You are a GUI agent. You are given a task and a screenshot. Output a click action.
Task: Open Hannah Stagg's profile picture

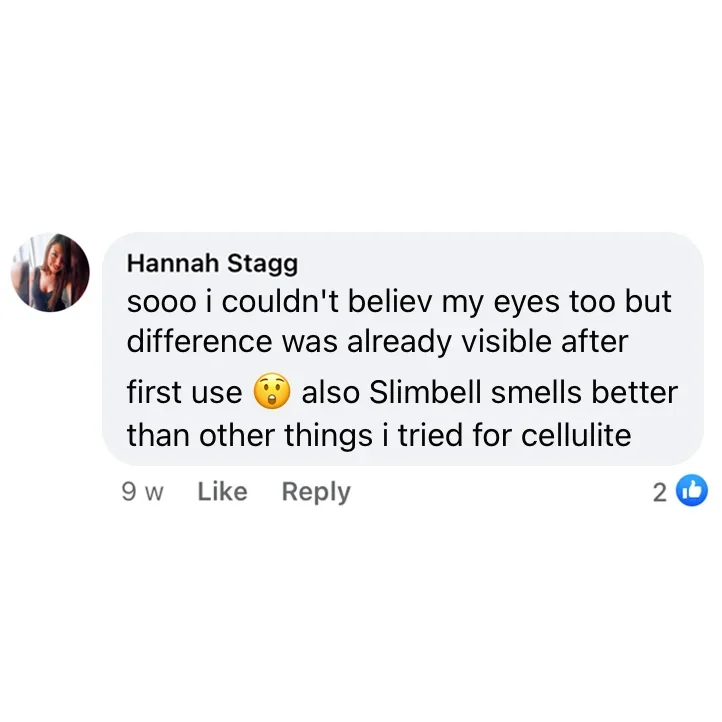tap(50, 273)
